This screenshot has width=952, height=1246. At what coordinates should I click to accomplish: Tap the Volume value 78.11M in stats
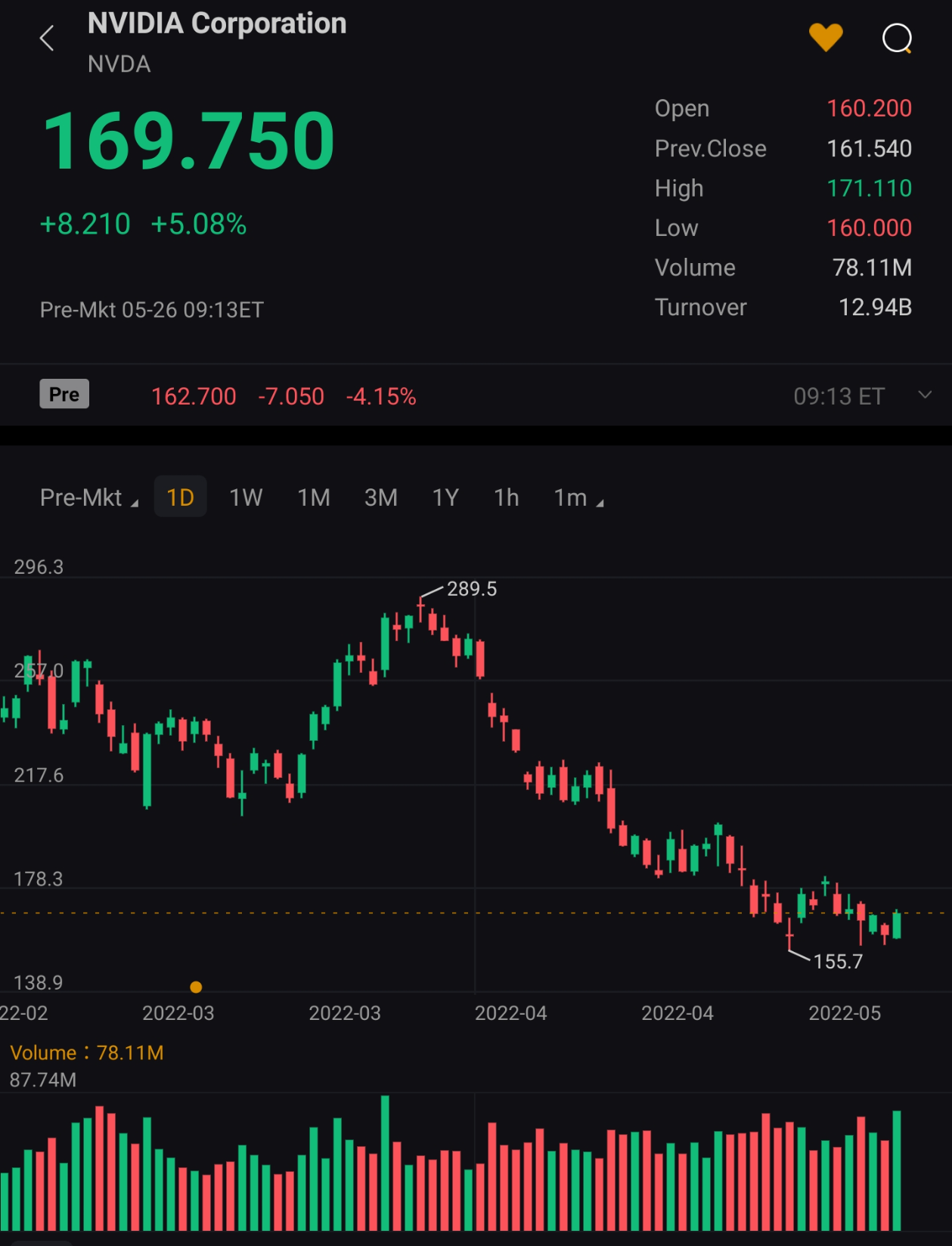click(x=873, y=268)
